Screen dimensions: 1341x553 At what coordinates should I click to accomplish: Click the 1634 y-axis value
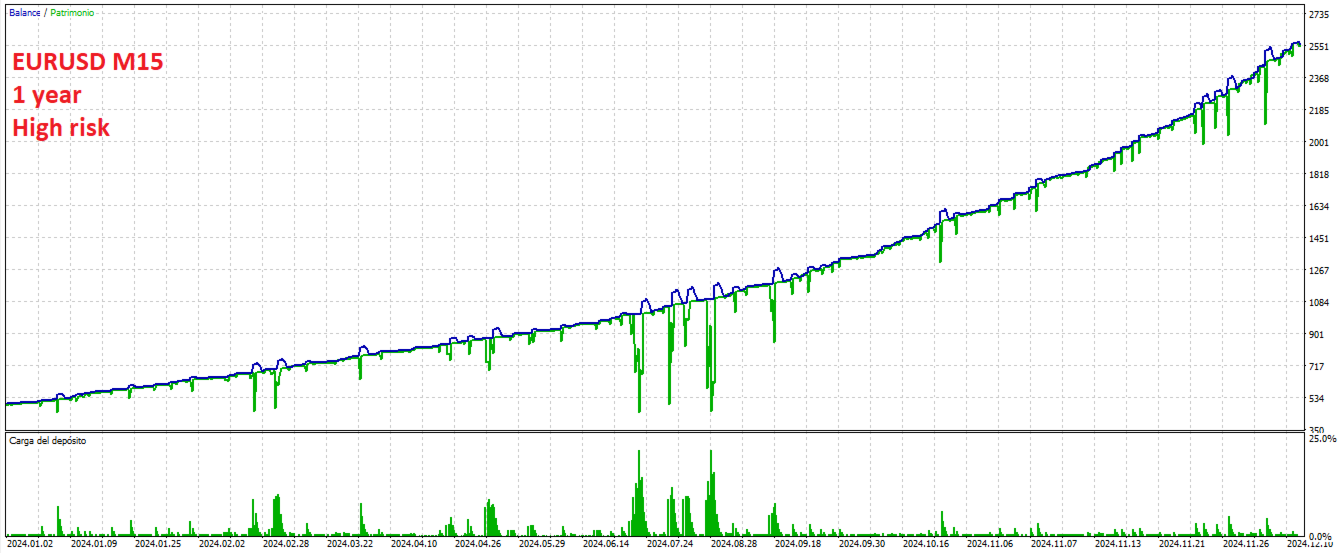click(1318, 206)
